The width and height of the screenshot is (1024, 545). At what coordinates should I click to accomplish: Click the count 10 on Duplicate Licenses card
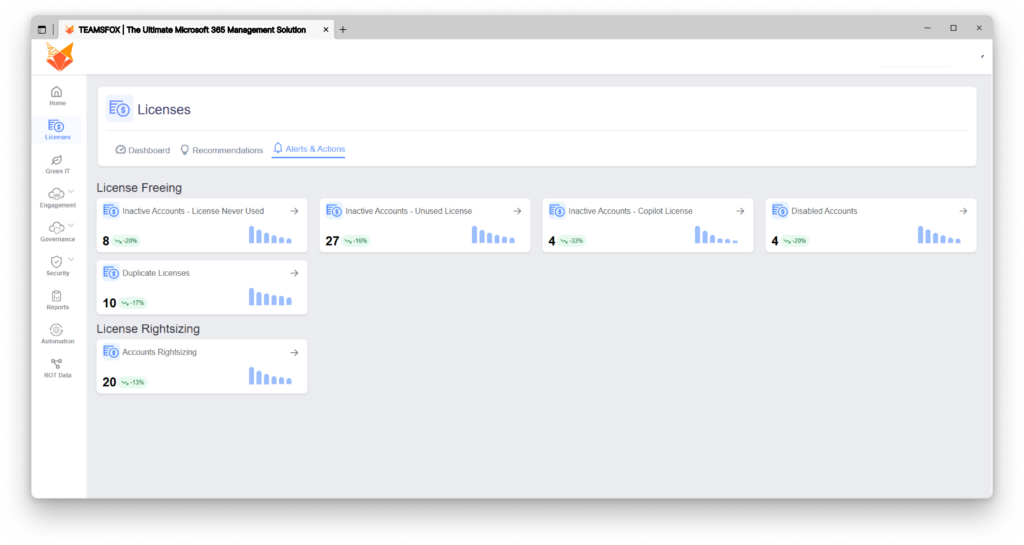click(109, 303)
